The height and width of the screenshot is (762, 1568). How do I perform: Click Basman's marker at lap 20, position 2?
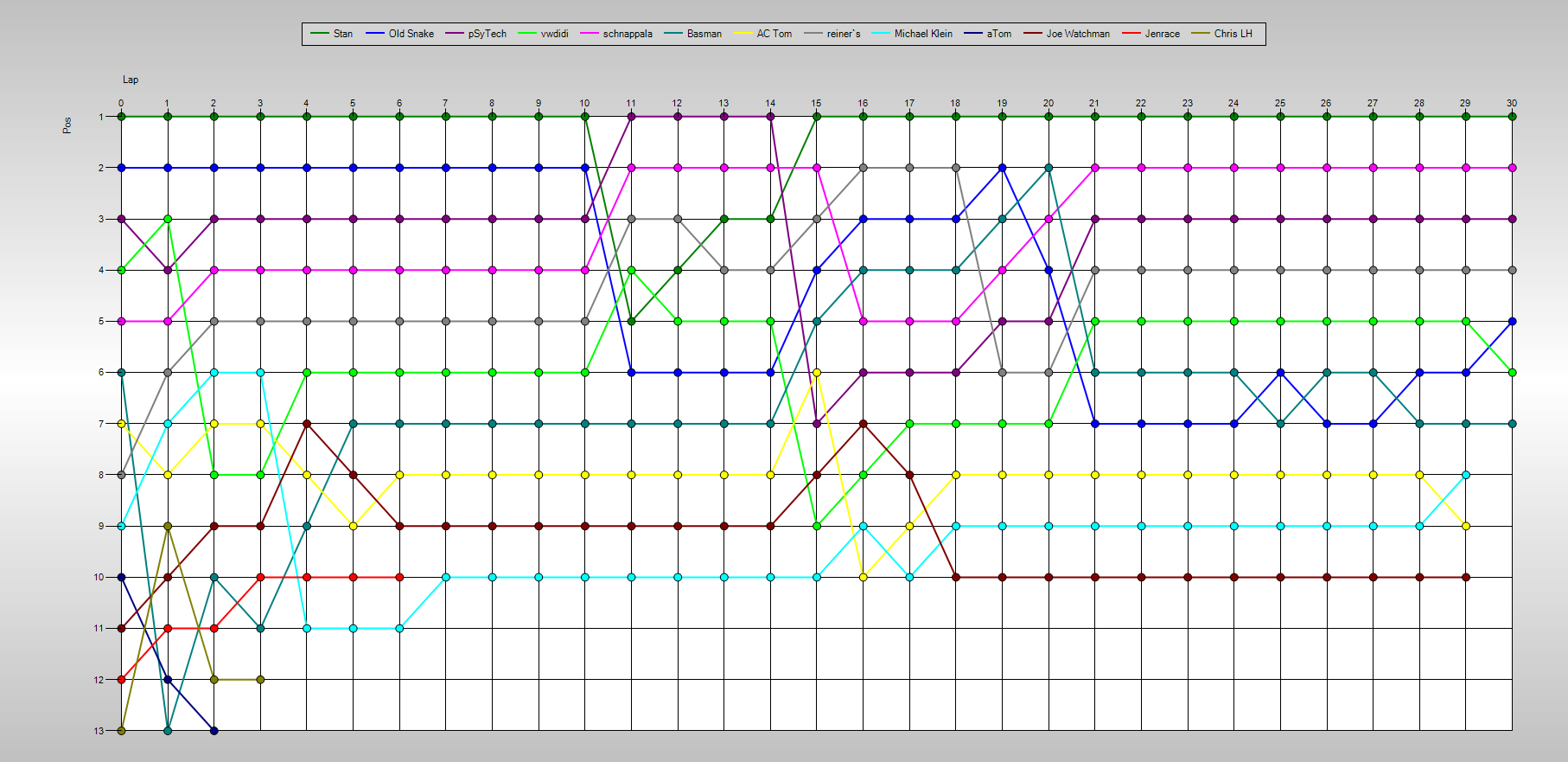coord(1049,168)
